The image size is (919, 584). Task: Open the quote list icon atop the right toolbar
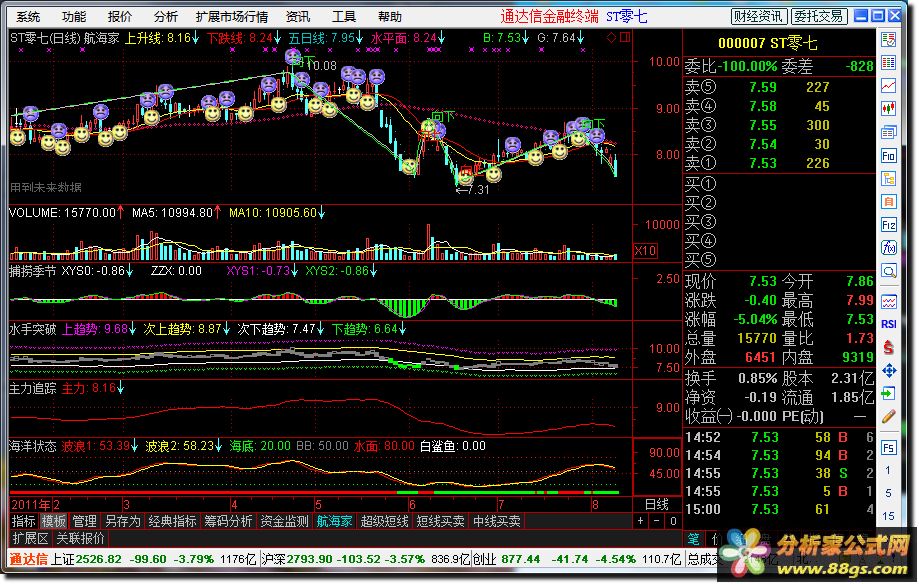coord(889,40)
